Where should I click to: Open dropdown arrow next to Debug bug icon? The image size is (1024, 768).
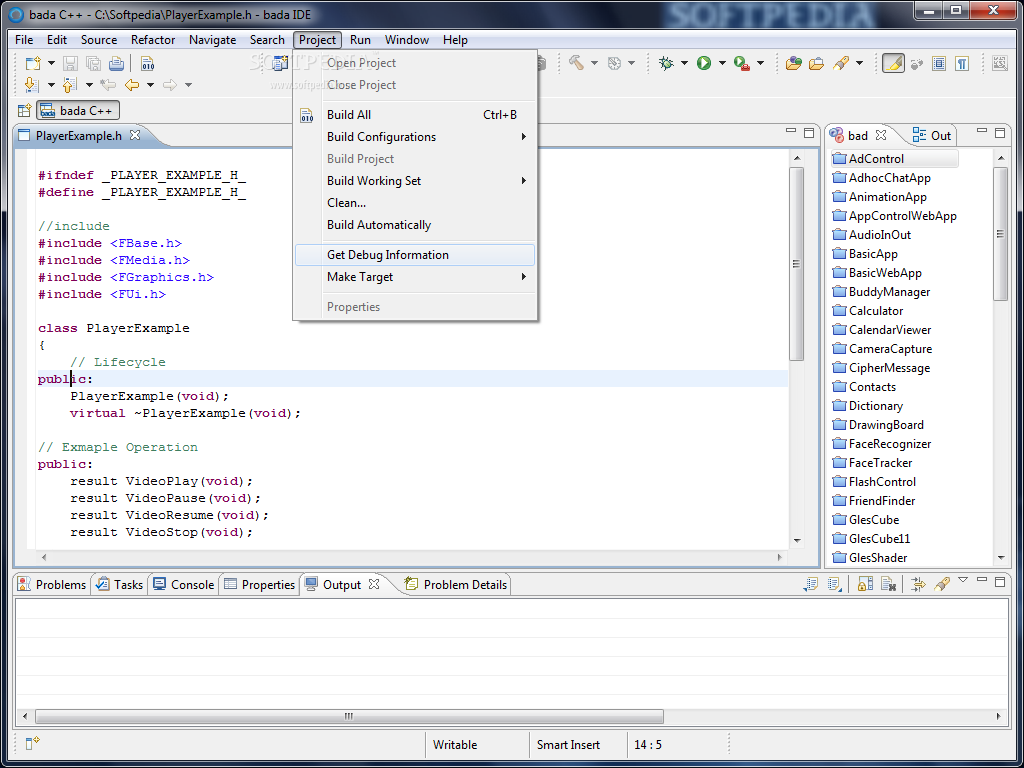(684, 63)
